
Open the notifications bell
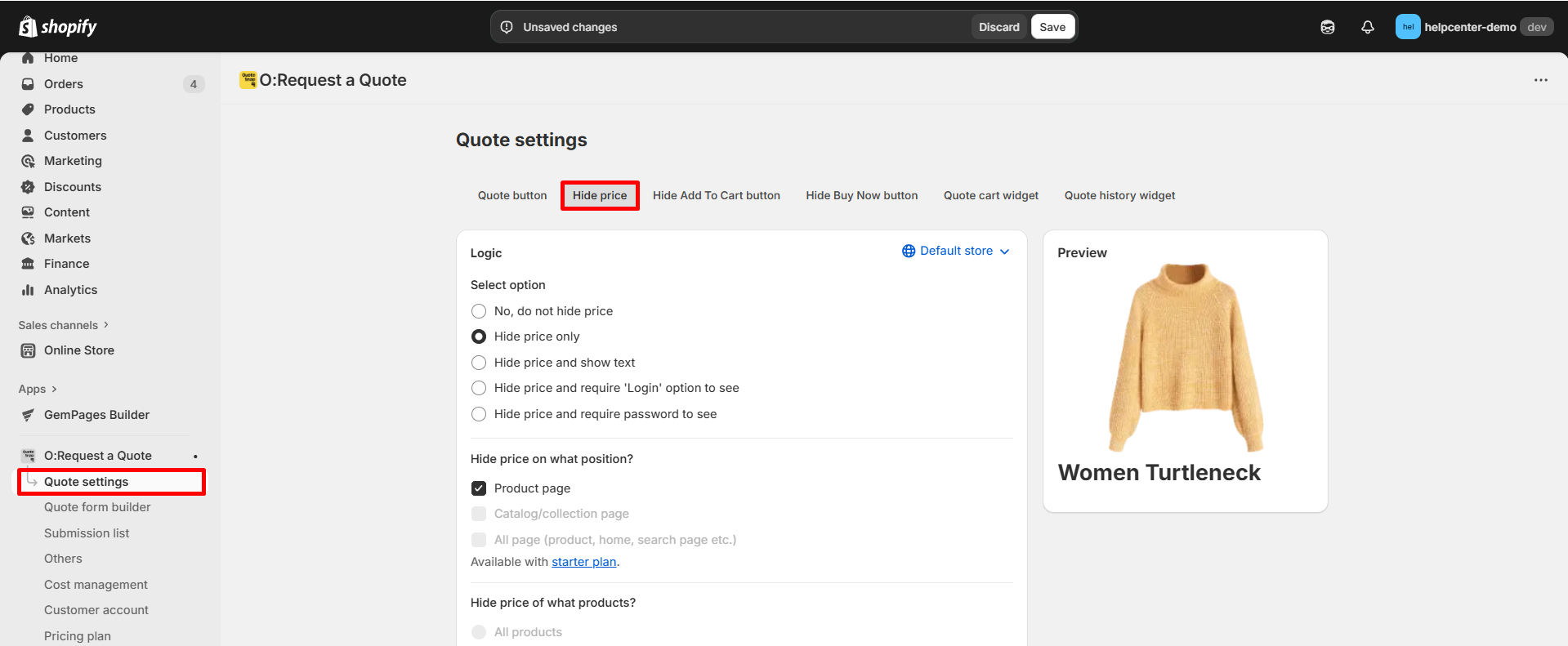pyautogui.click(x=1367, y=27)
